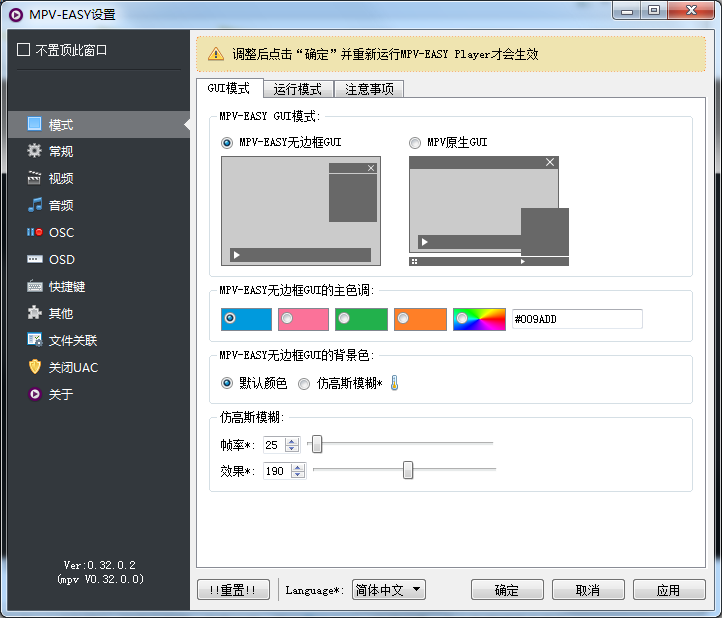Choose 仿高斯模糊 background radio option
Screen dimensions: 722x618
(304, 383)
